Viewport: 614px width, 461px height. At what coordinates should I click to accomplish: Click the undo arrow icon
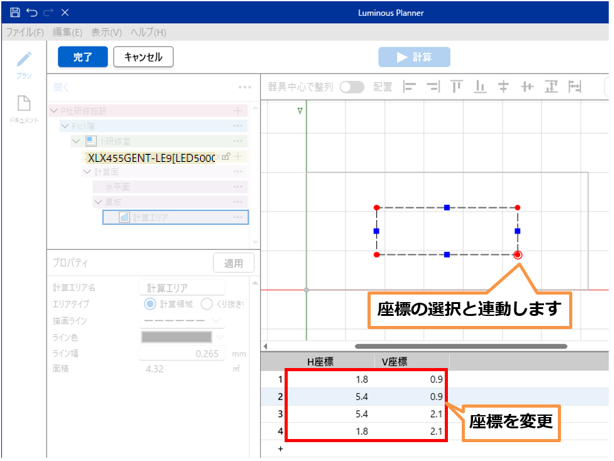click(32, 12)
